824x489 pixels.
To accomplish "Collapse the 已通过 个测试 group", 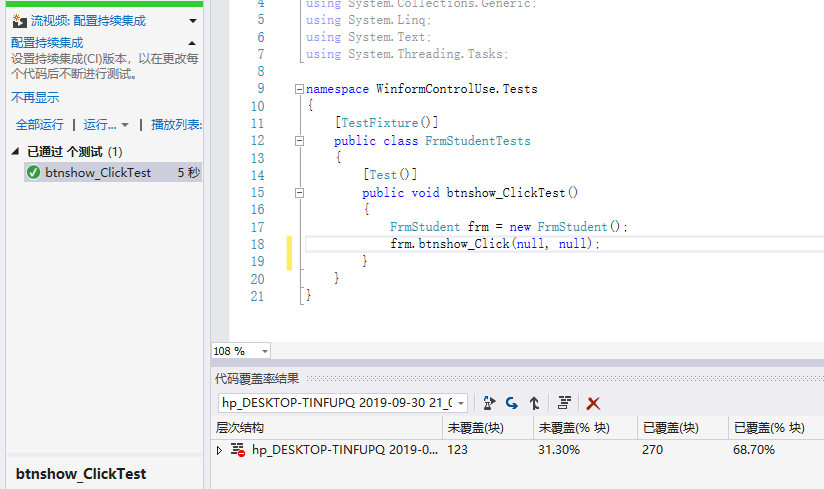I will [15, 152].
